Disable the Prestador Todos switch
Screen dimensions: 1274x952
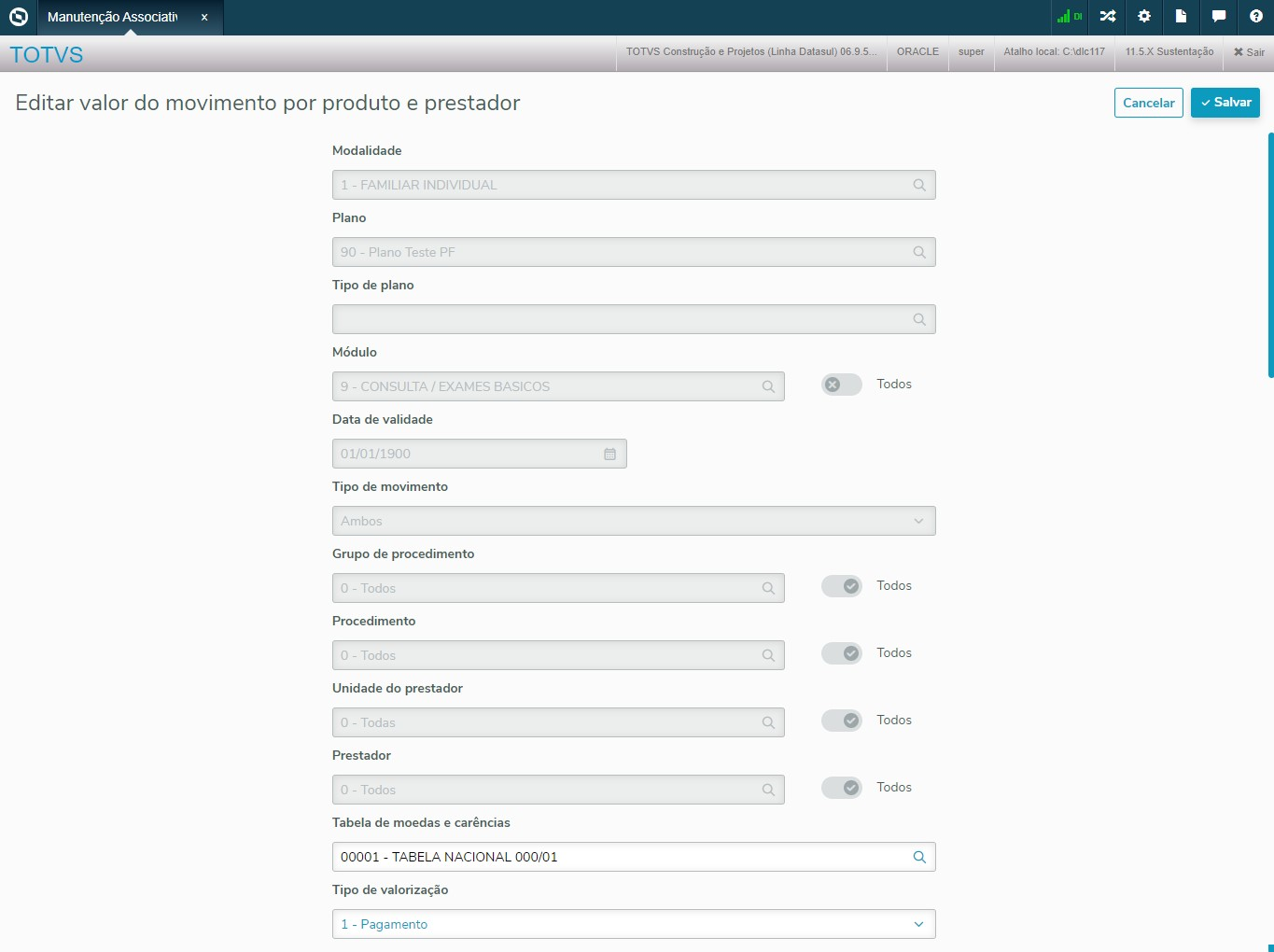[841, 788]
